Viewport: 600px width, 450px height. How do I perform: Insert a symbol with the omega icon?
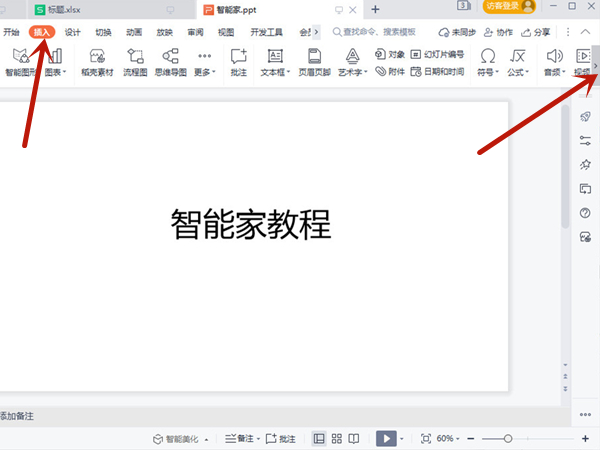coord(488,61)
